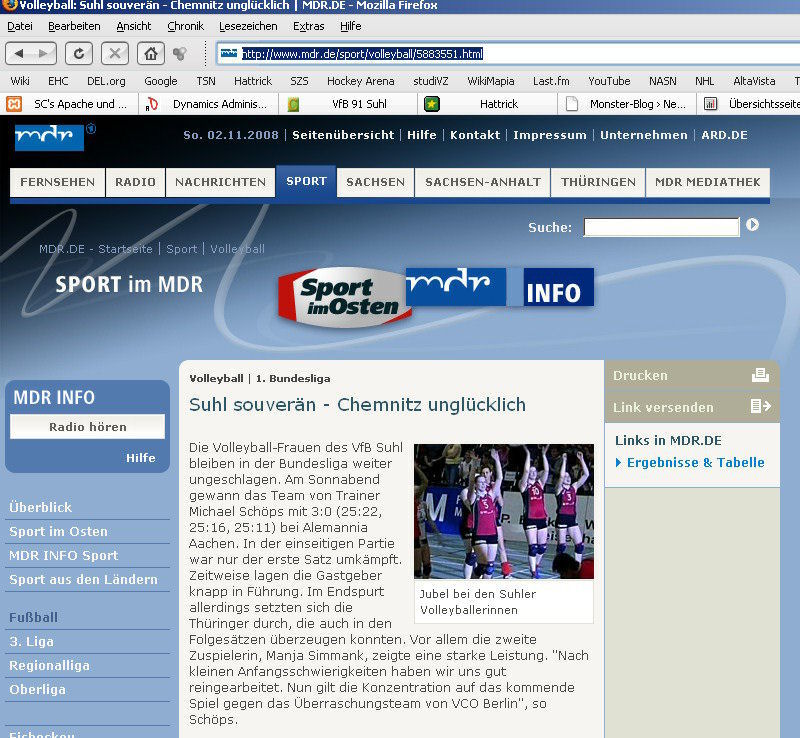Click the icon right of Home button
The height and width of the screenshot is (738, 800).
179,54
